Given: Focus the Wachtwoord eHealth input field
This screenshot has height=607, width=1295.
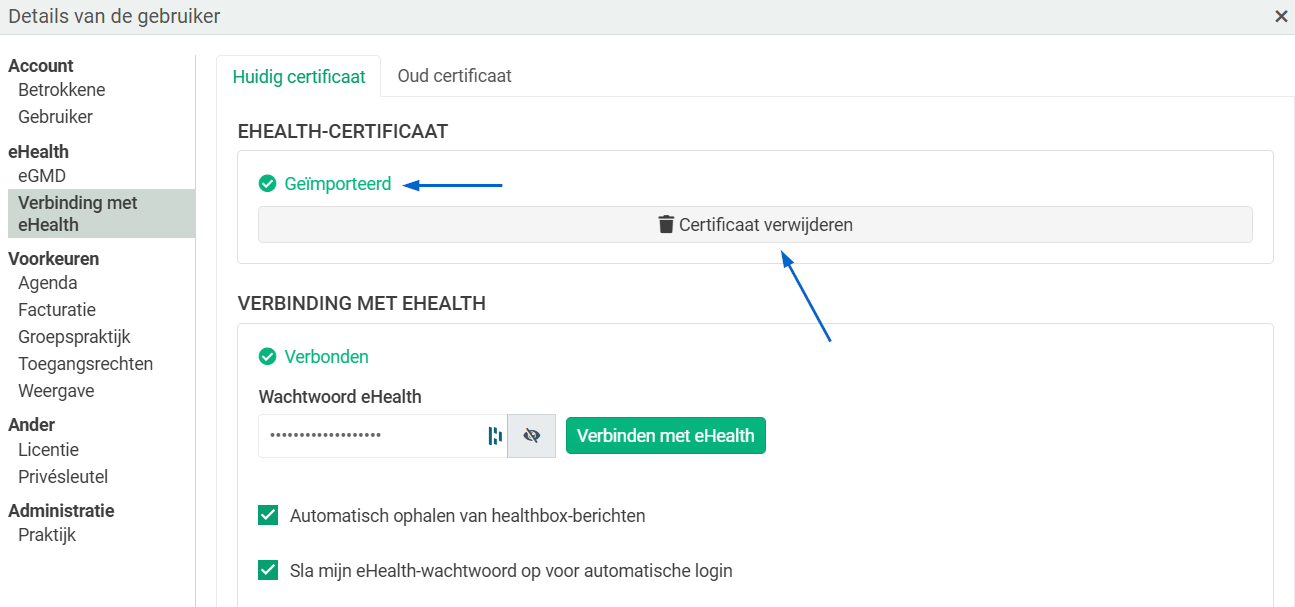Looking at the screenshot, I should pos(372,436).
